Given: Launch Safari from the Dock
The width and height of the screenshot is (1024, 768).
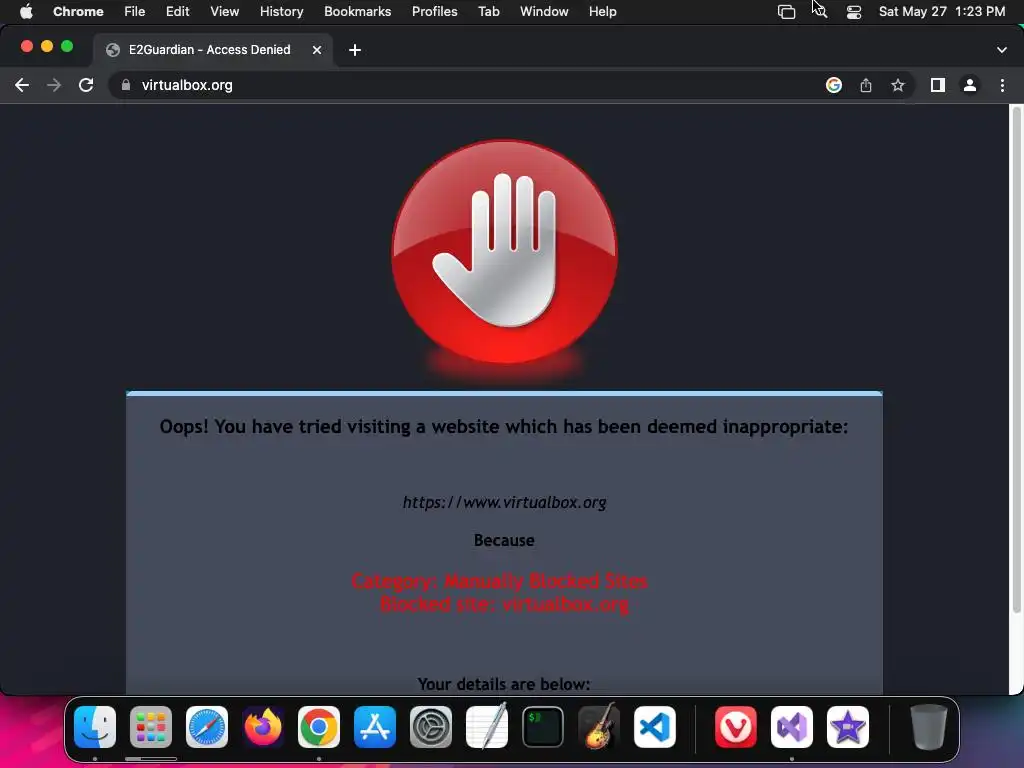Looking at the screenshot, I should (x=207, y=727).
